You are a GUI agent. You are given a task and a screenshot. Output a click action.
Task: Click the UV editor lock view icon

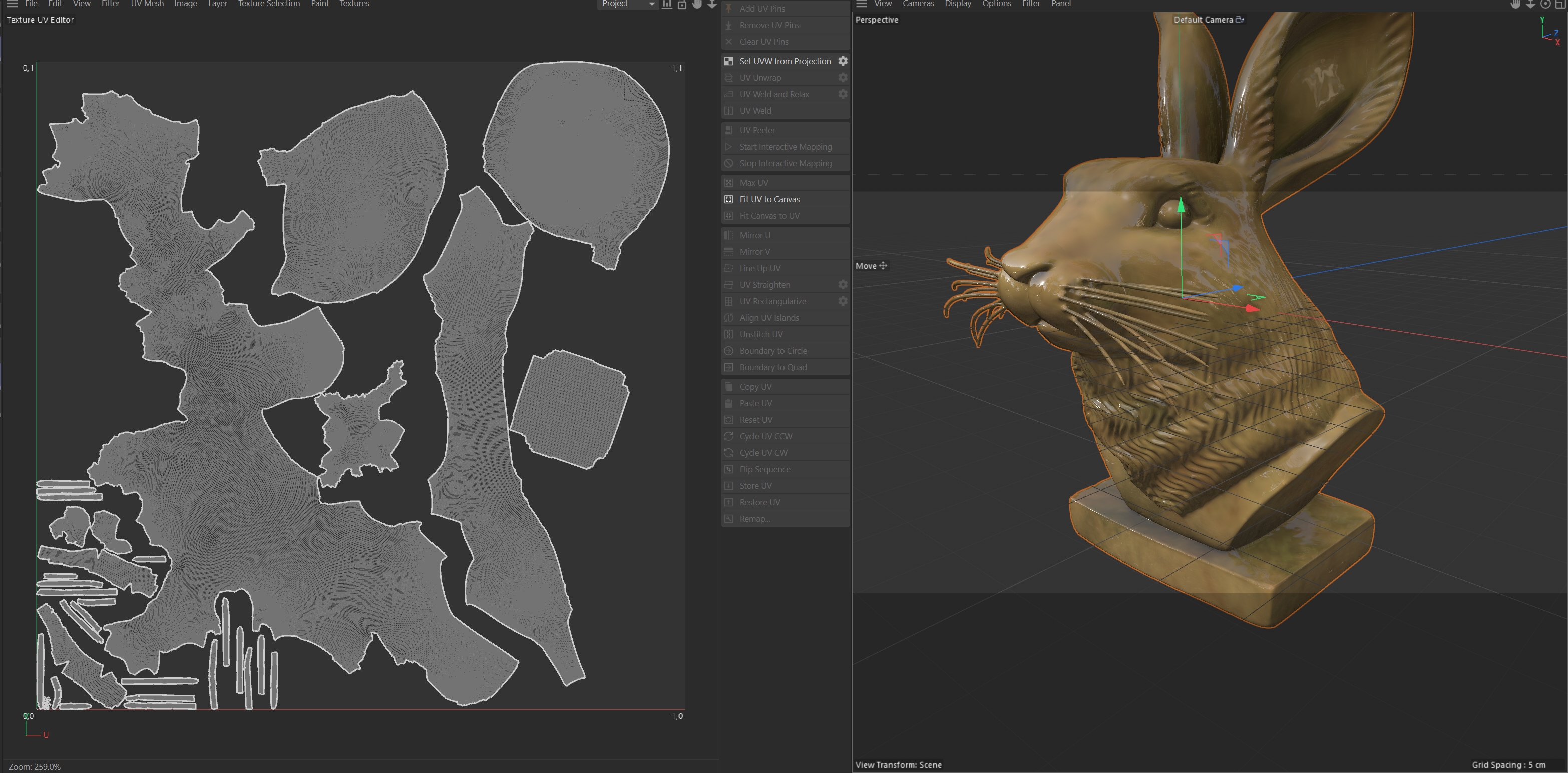point(682,4)
